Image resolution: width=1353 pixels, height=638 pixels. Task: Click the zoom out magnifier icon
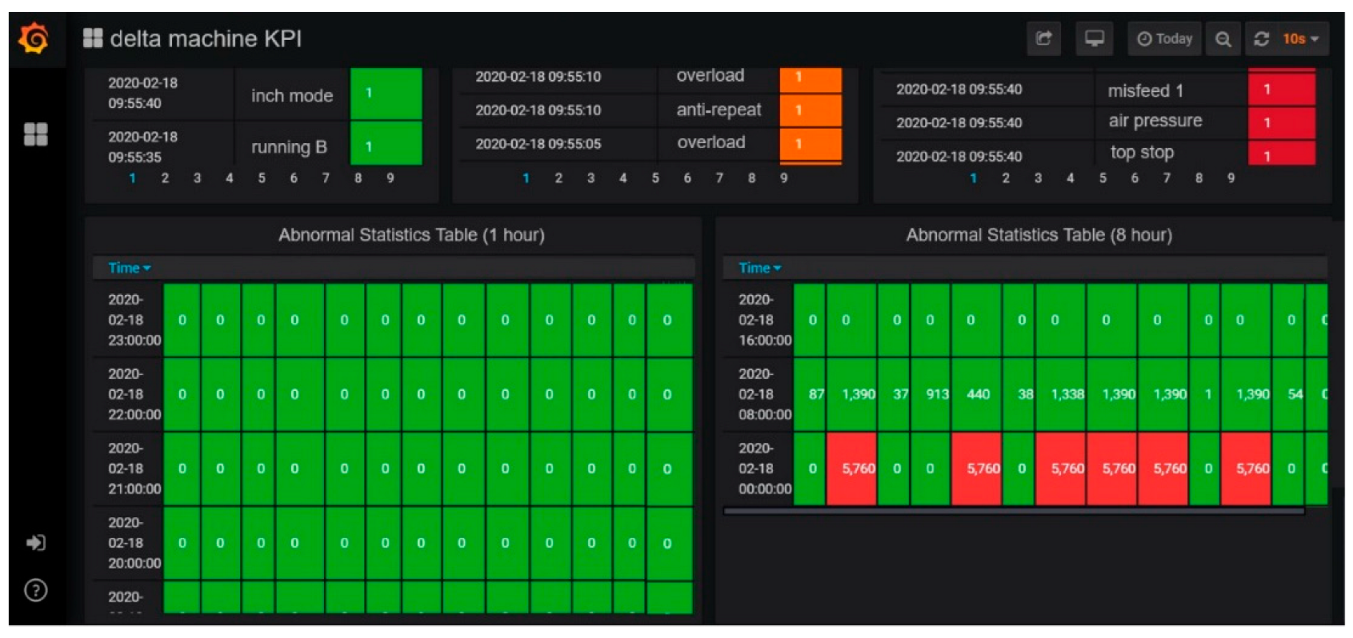tap(1223, 39)
